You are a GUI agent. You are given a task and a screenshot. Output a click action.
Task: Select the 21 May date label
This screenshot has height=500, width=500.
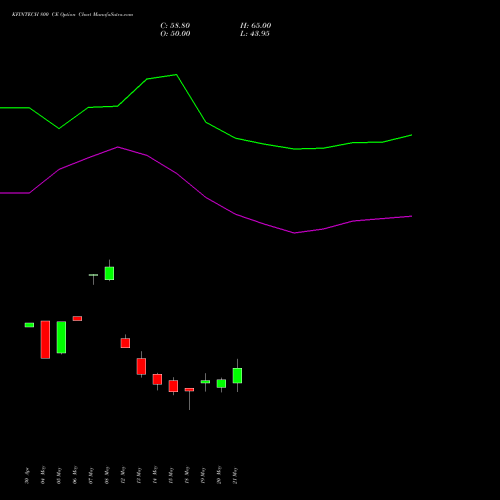(x=235, y=475)
